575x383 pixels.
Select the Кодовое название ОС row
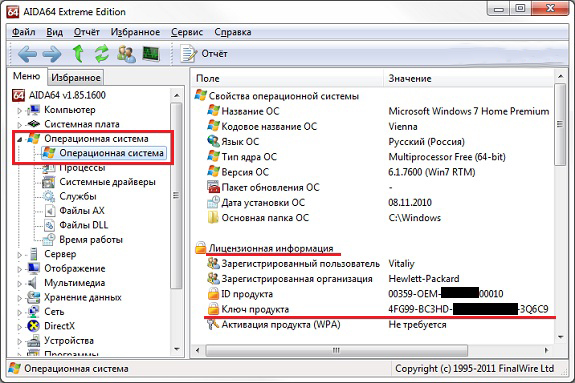(x=312, y=127)
